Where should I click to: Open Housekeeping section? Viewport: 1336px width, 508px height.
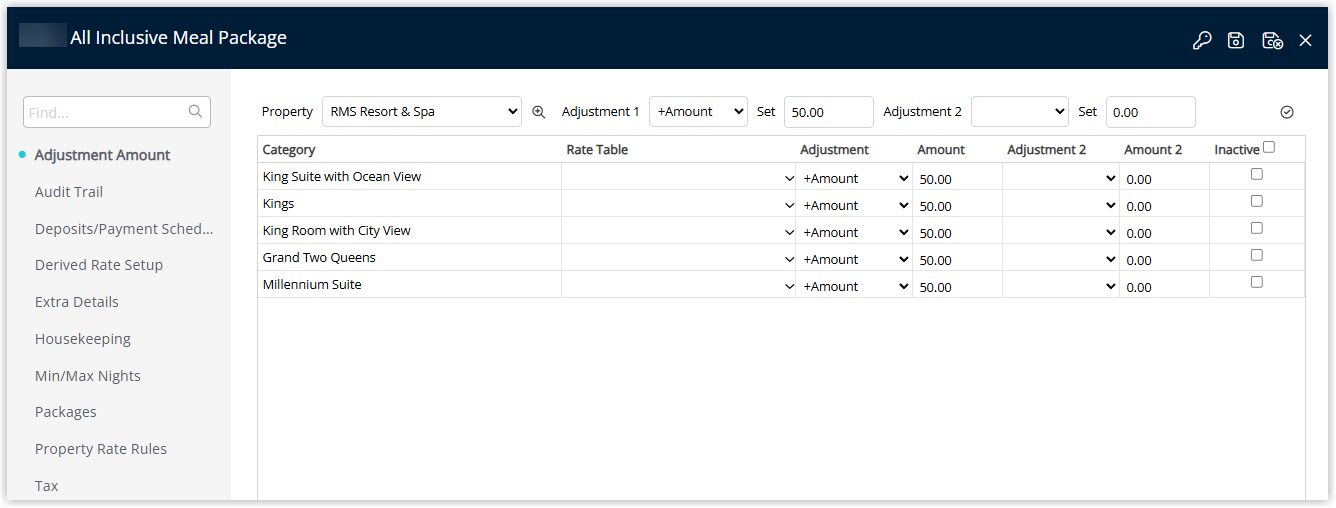[x=83, y=339]
